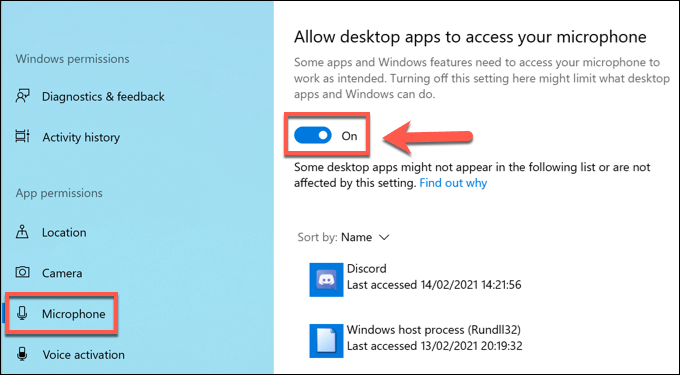The height and width of the screenshot is (375, 680).
Task: Click the Location pin icon
Action: [x=22, y=232]
